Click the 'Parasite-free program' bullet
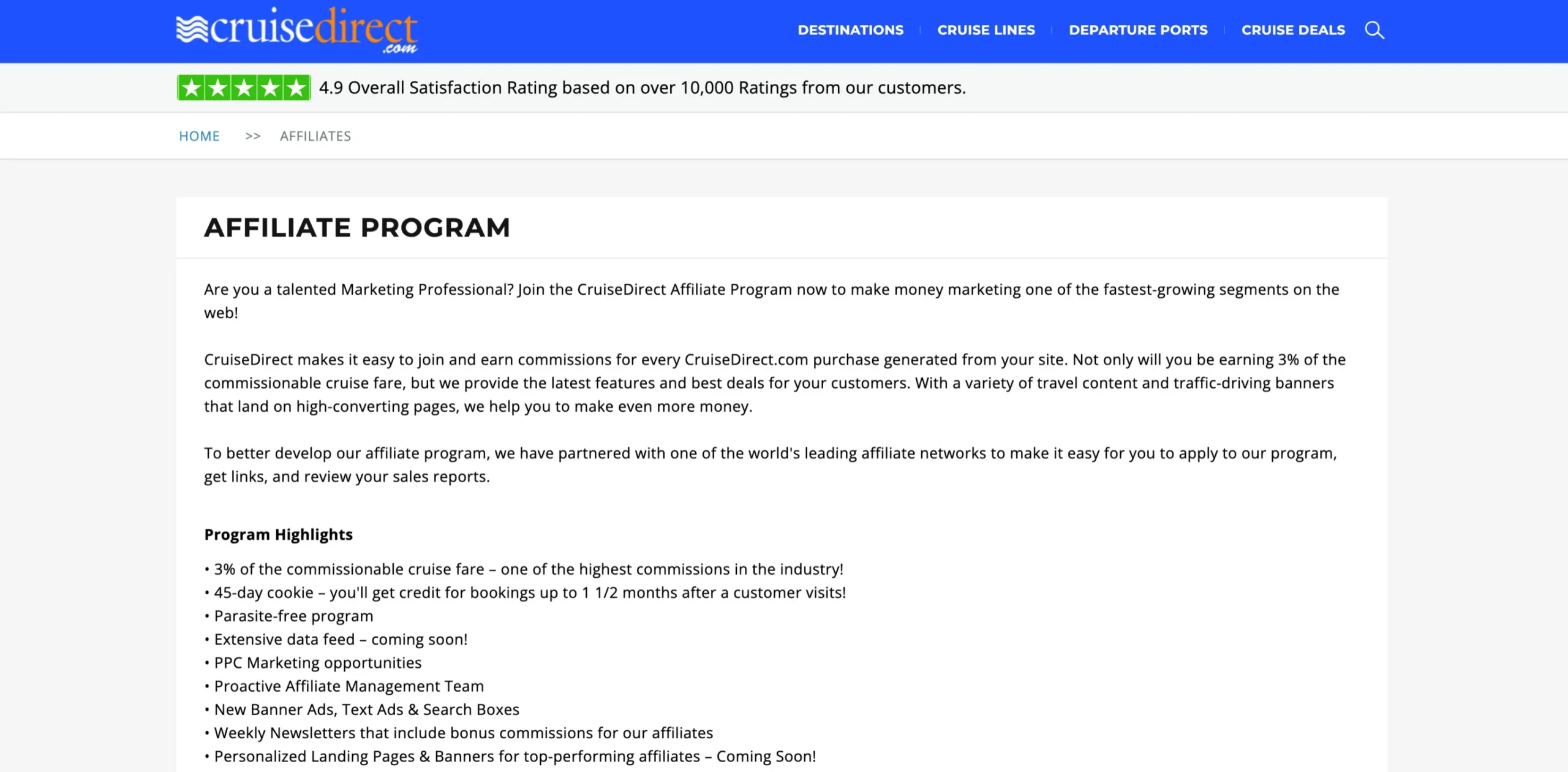This screenshot has width=1568, height=772. click(288, 616)
